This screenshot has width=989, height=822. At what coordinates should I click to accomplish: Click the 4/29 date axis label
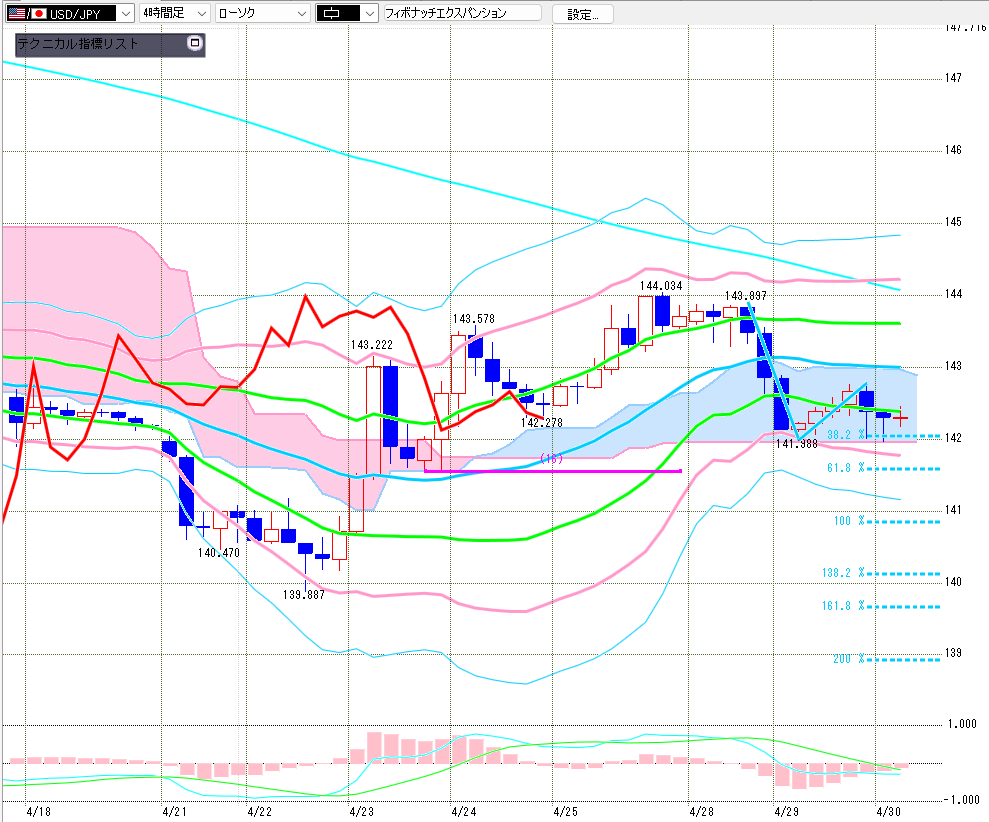point(787,811)
